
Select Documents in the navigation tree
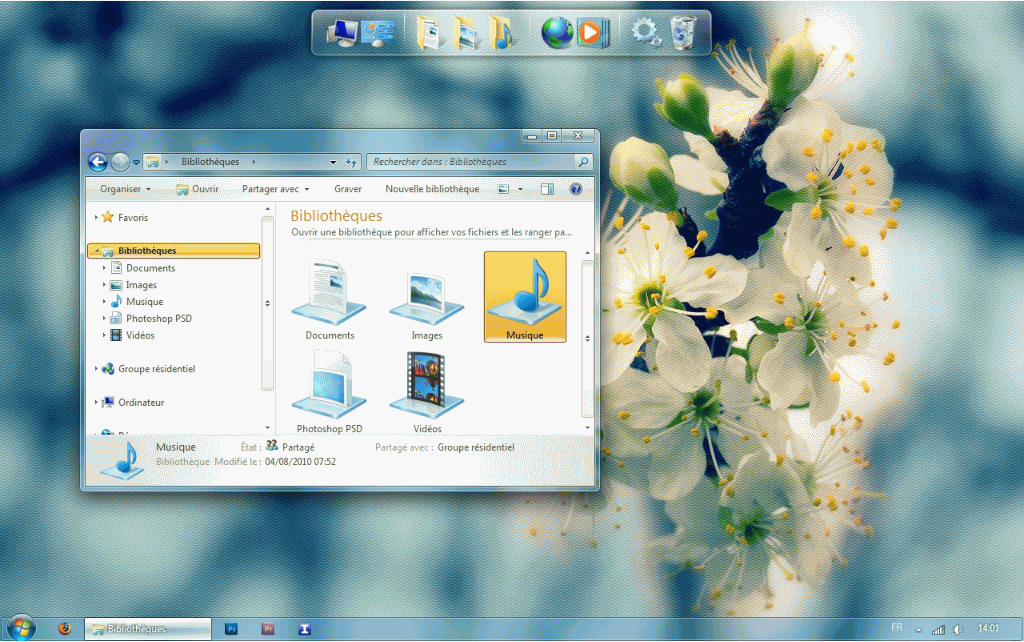coord(150,268)
